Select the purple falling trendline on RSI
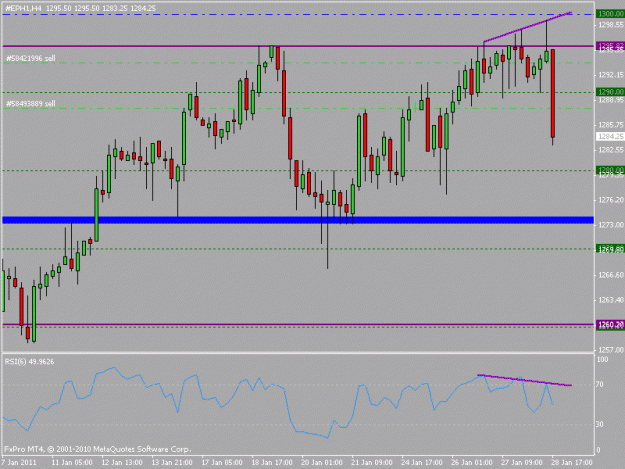The image size is (625, 469). pos(525,380)
